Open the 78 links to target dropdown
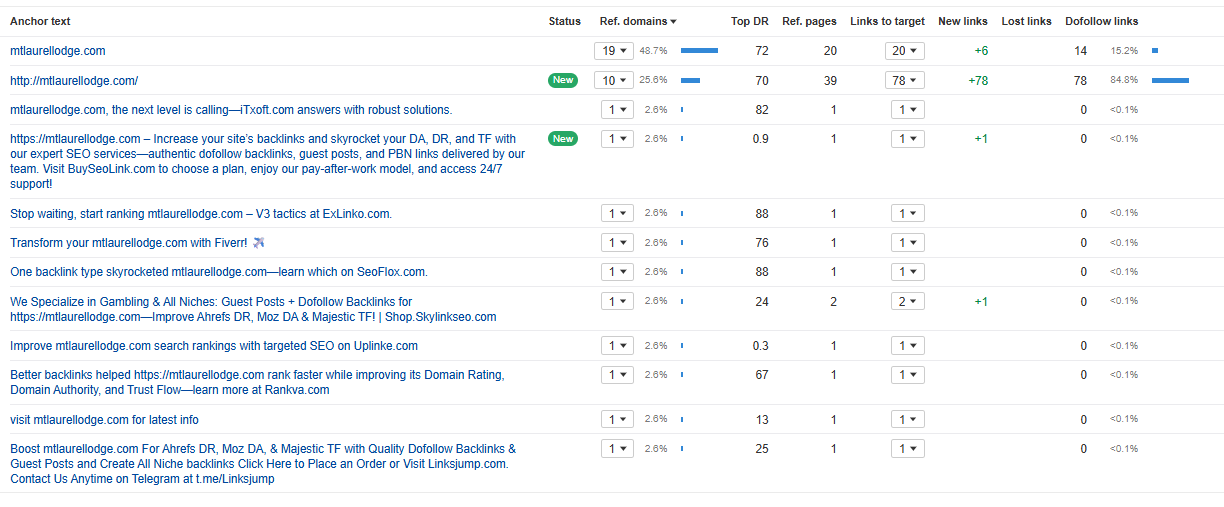 [905, 80]
